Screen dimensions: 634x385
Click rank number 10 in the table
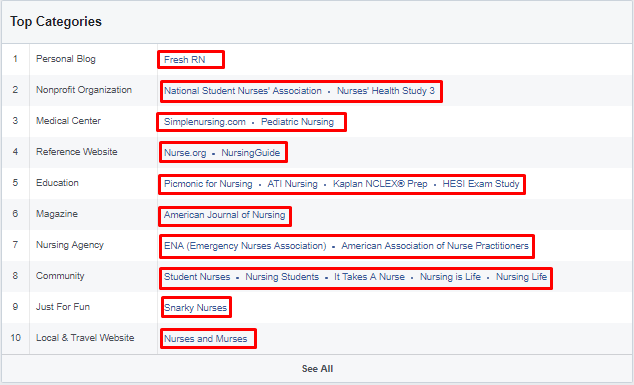pos(15,338)
